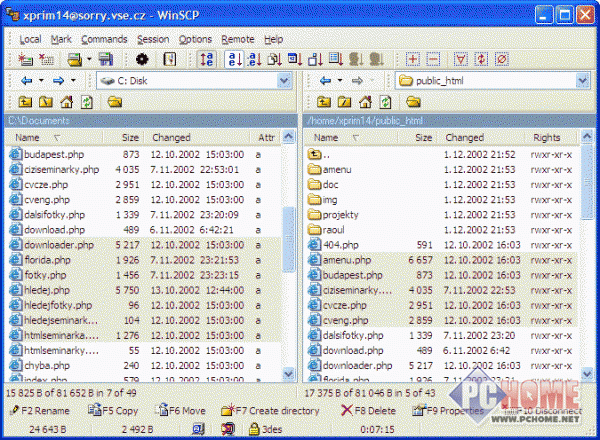Click the Restore selection toolbar icon

click(461, 59)
